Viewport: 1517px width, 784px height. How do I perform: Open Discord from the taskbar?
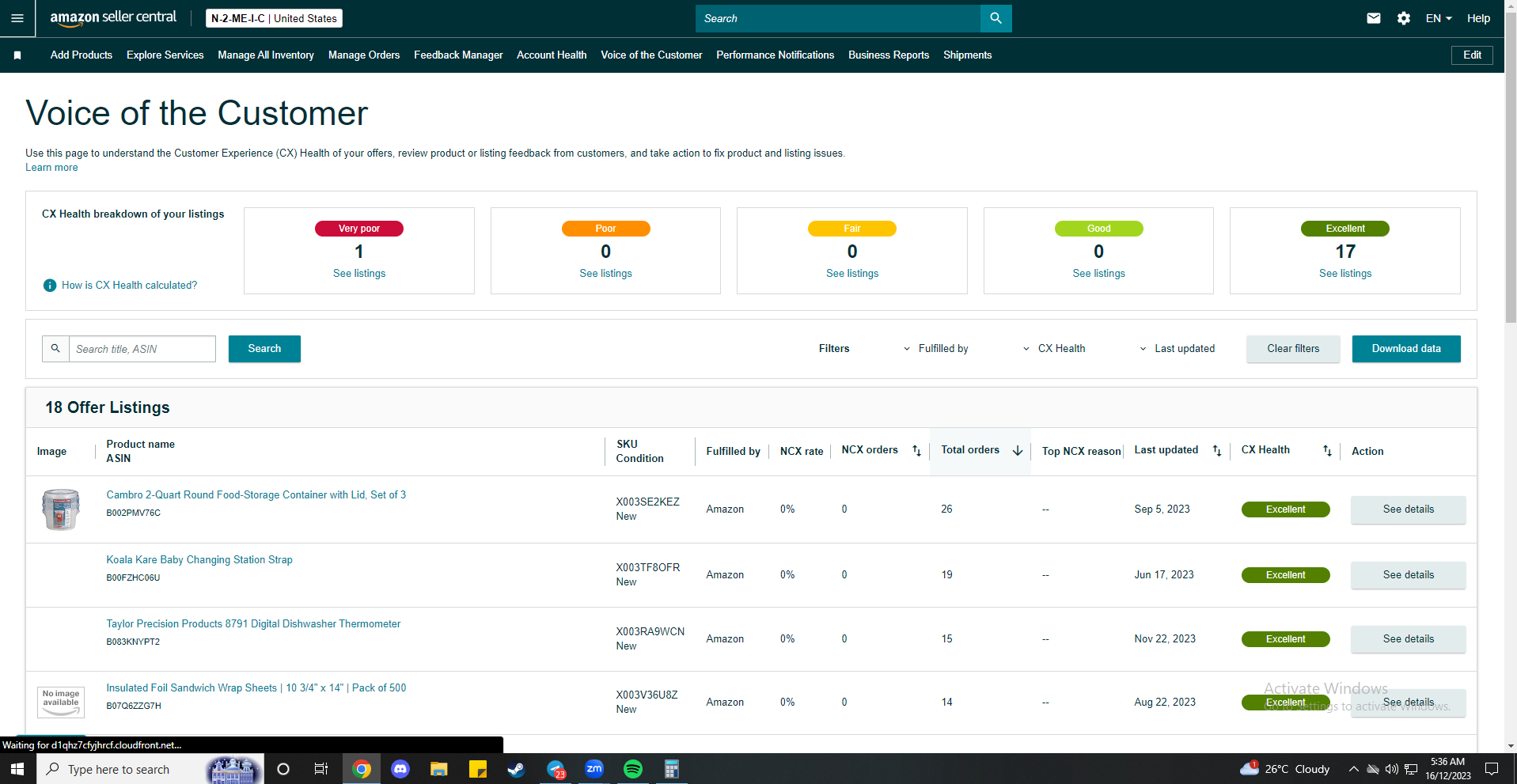tap(400, 769)
